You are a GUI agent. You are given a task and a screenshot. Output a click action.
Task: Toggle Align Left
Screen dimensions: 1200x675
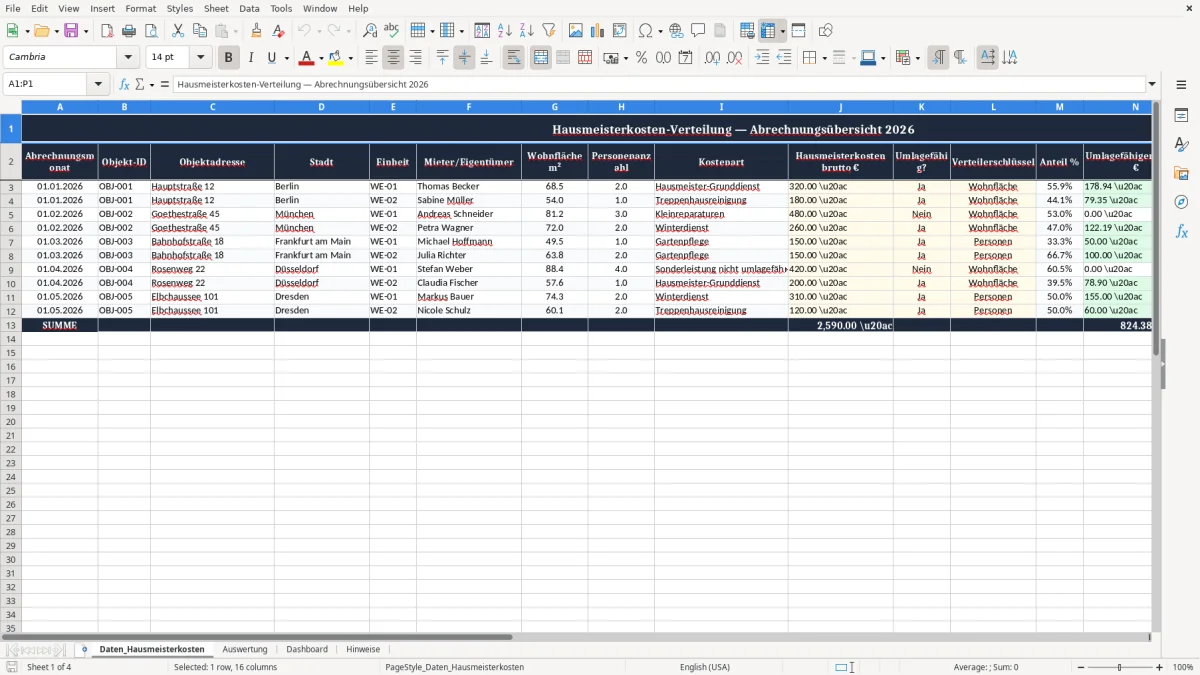(x=371, y=58)
